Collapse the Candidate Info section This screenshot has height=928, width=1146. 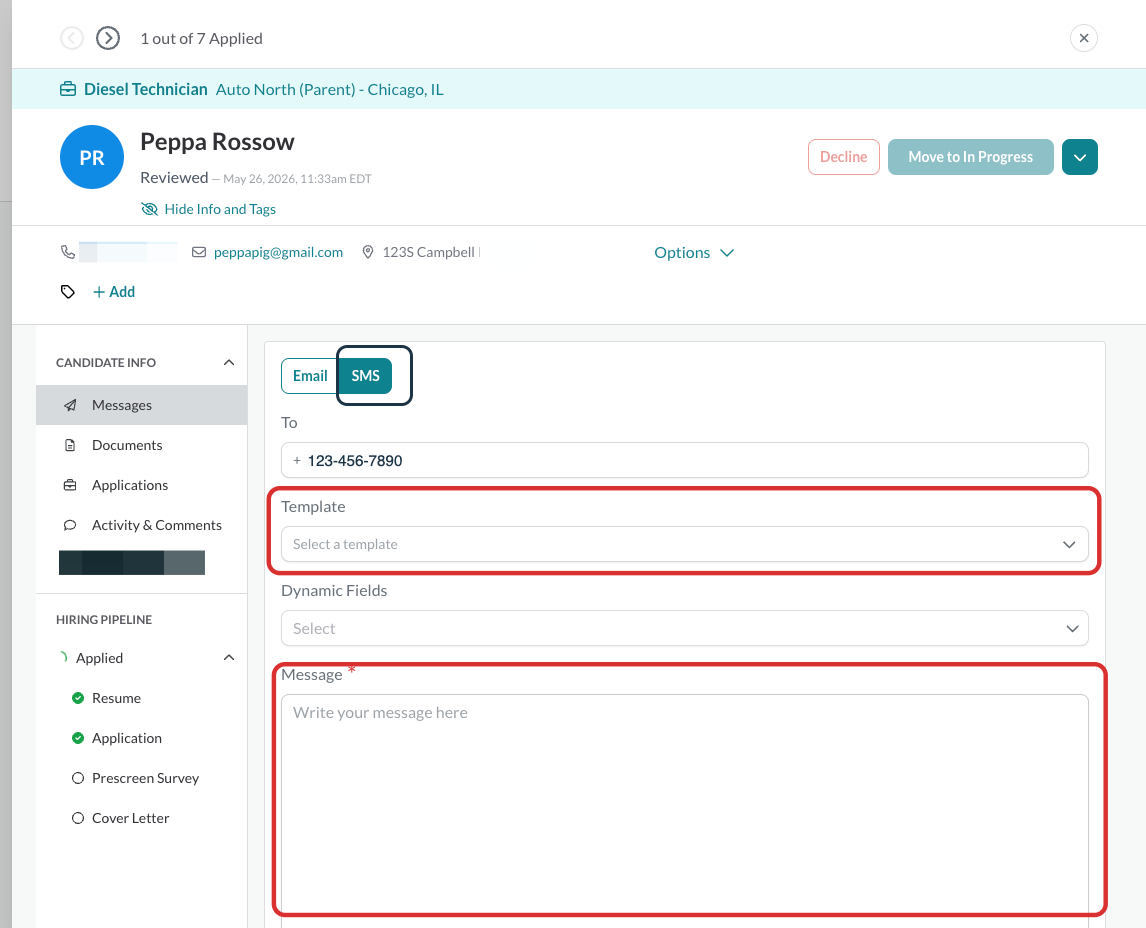(229, 362)
